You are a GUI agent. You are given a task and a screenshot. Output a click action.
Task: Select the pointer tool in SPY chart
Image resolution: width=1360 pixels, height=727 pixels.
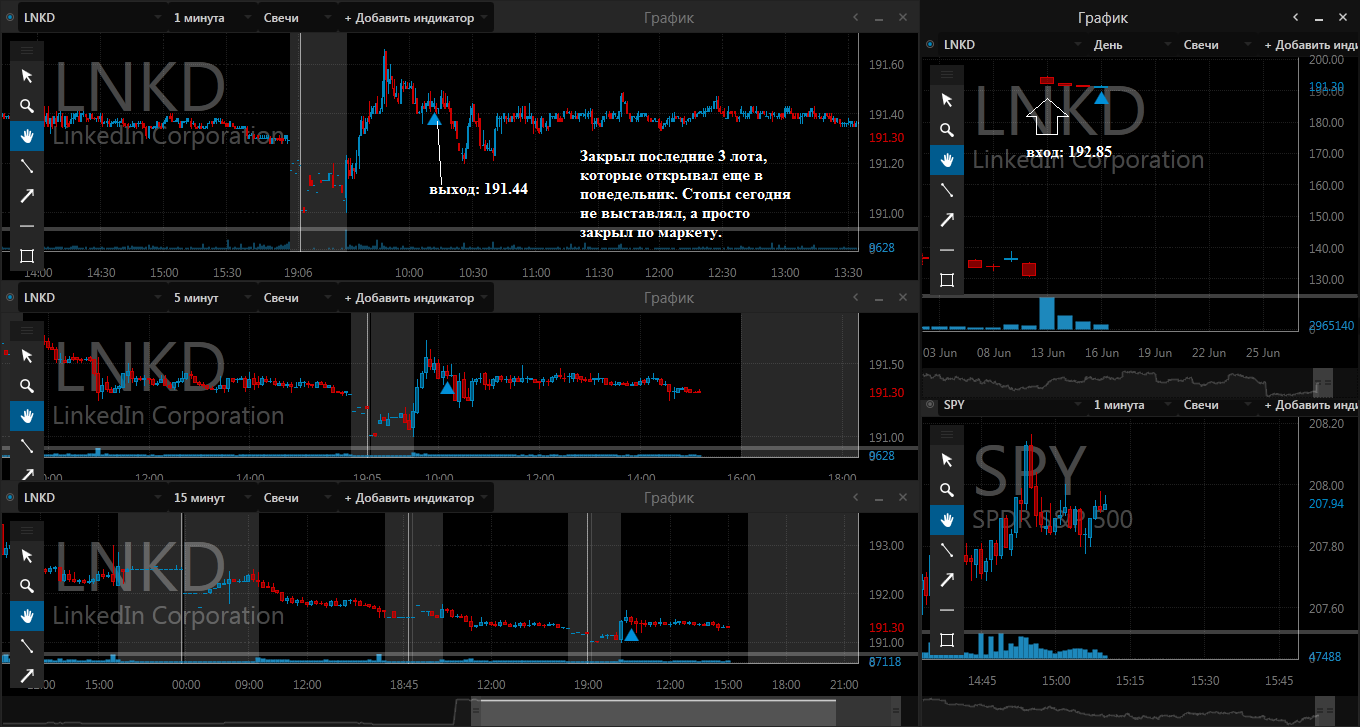[x=947, y=460]
